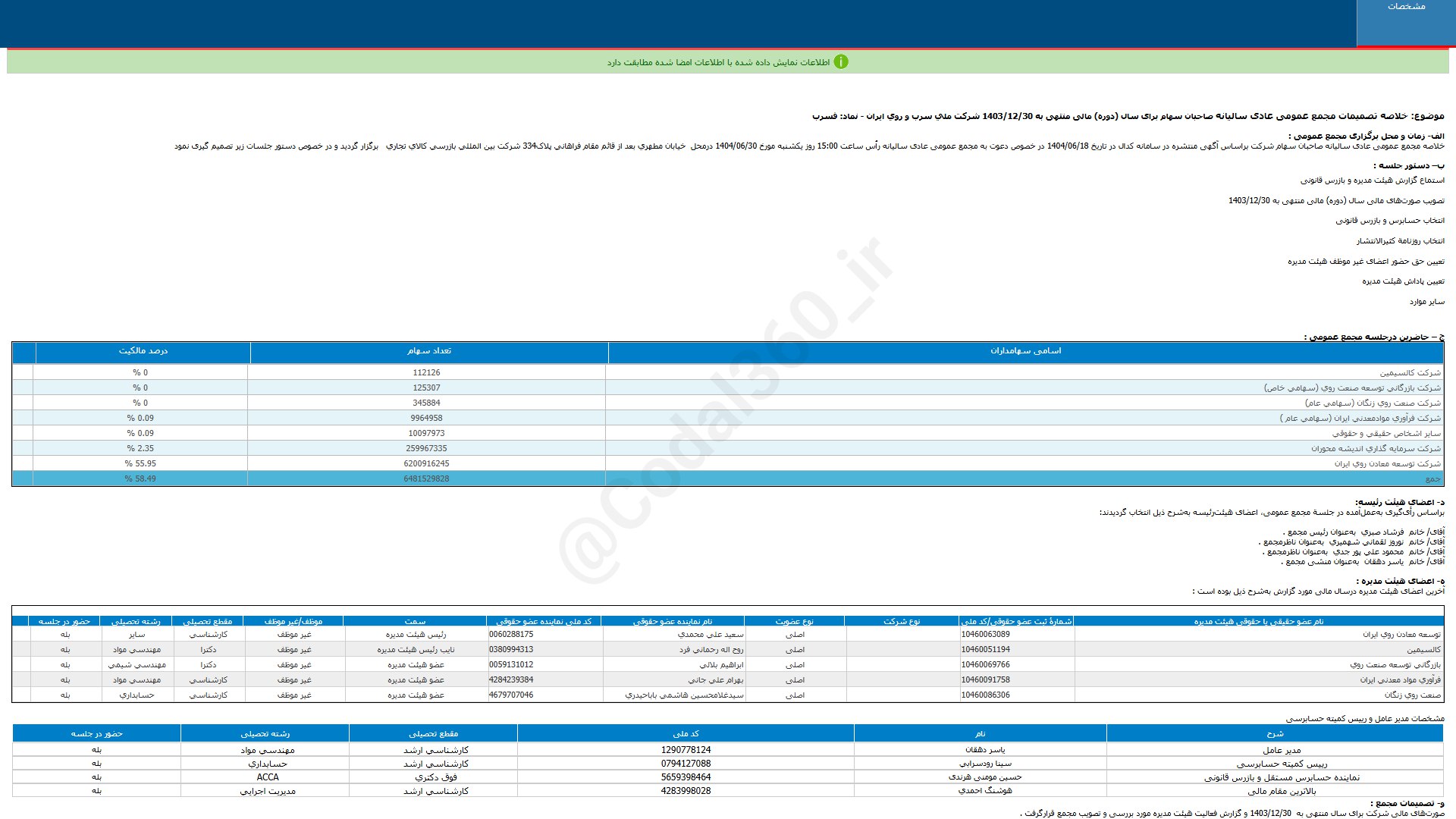Viewport: 1456px width, 819px height.
Task: Click national code 0060288175 cell
Action: (511, 634)
